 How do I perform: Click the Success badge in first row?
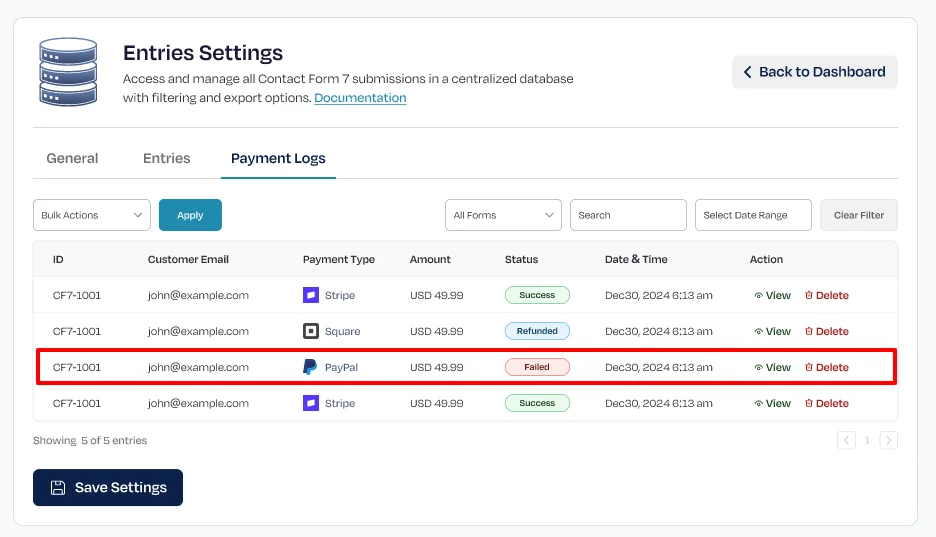[537, 295]
